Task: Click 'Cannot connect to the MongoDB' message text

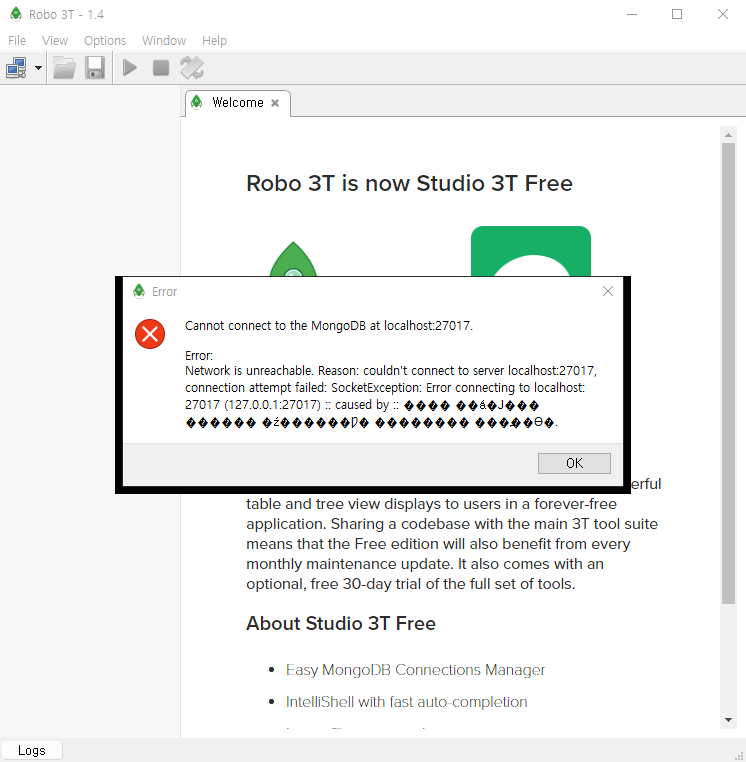Action: pyautogui.click(x=329, y=326)
